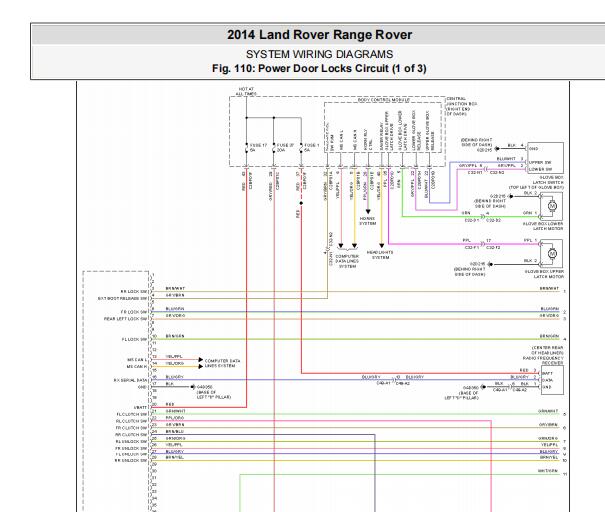This screenshot has width=605, height=512.
Task: Select the "FUSE 1" 5A label
Action: (311, 147)
